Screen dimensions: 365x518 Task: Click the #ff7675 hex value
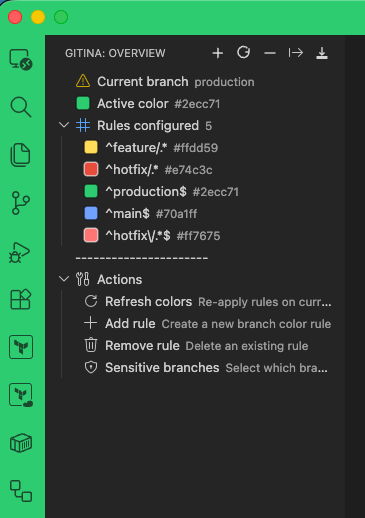pos(198,236)
